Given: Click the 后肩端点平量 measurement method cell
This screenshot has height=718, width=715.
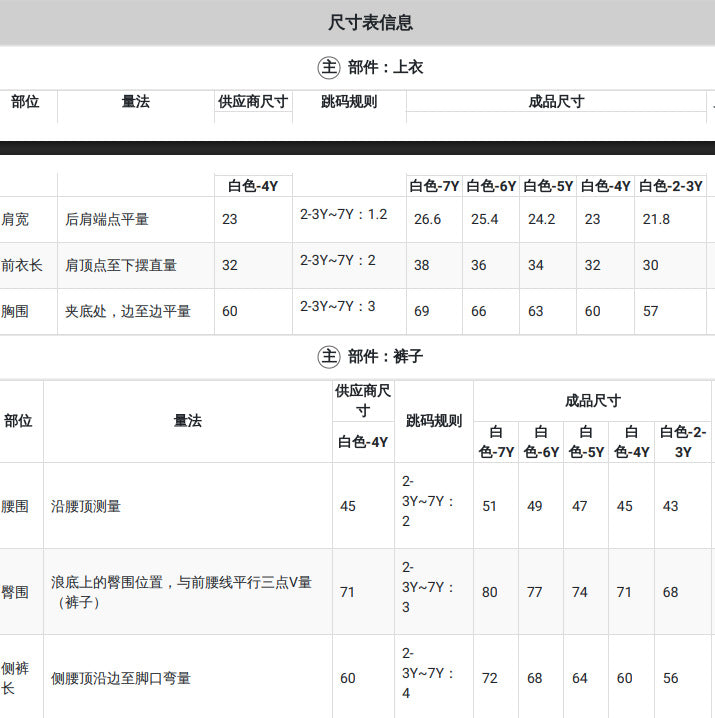Looking at the screenshot, I should click(107, 219).
